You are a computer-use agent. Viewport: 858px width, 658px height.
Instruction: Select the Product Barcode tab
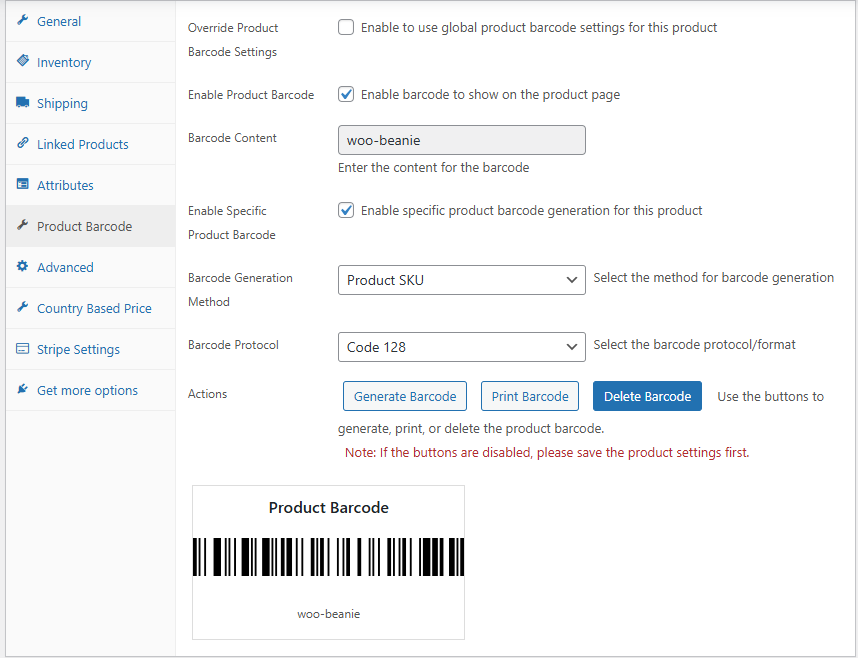coord(91,227)
